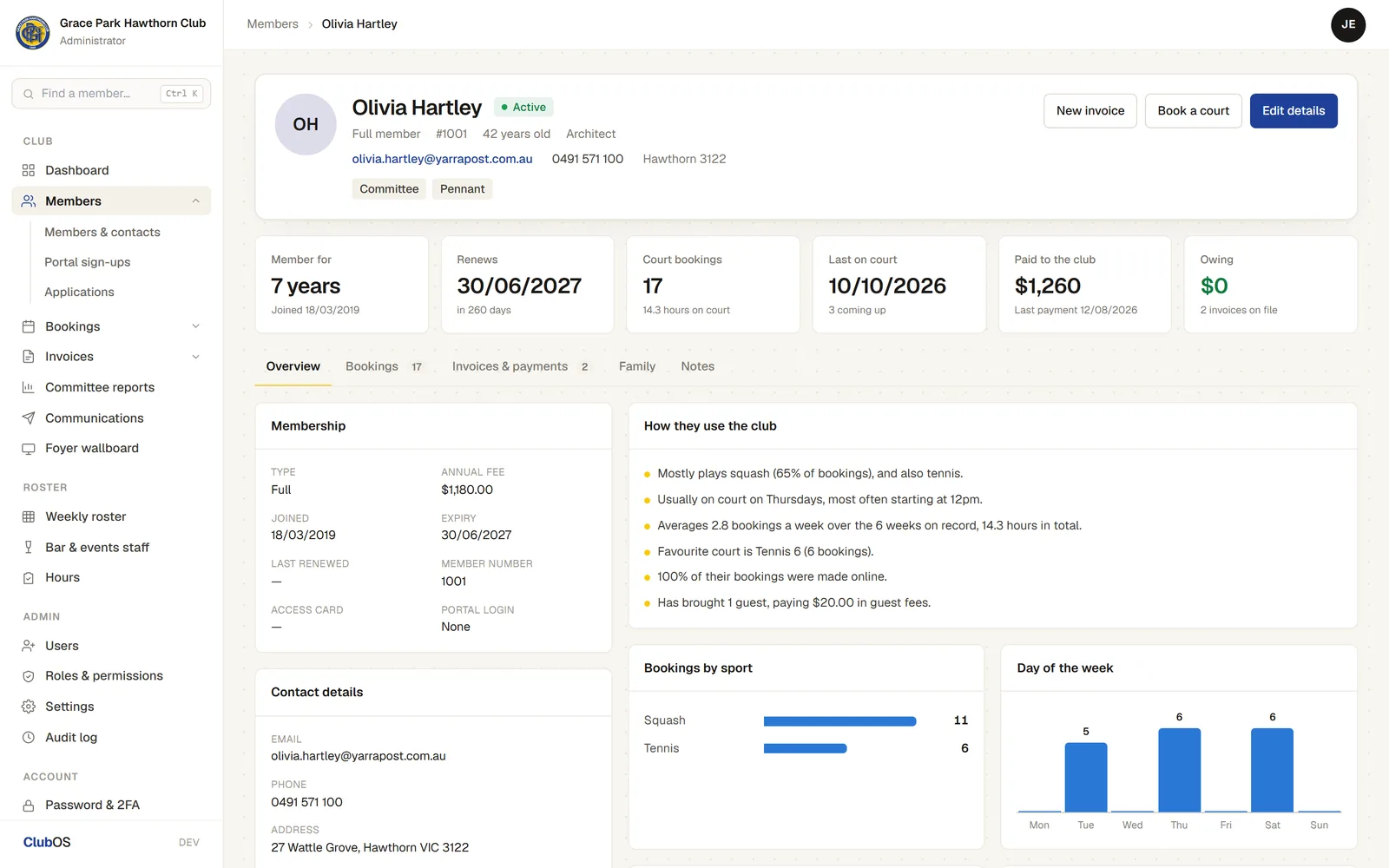Click the Foyer wallboard monitor icon

coord(29,449)
